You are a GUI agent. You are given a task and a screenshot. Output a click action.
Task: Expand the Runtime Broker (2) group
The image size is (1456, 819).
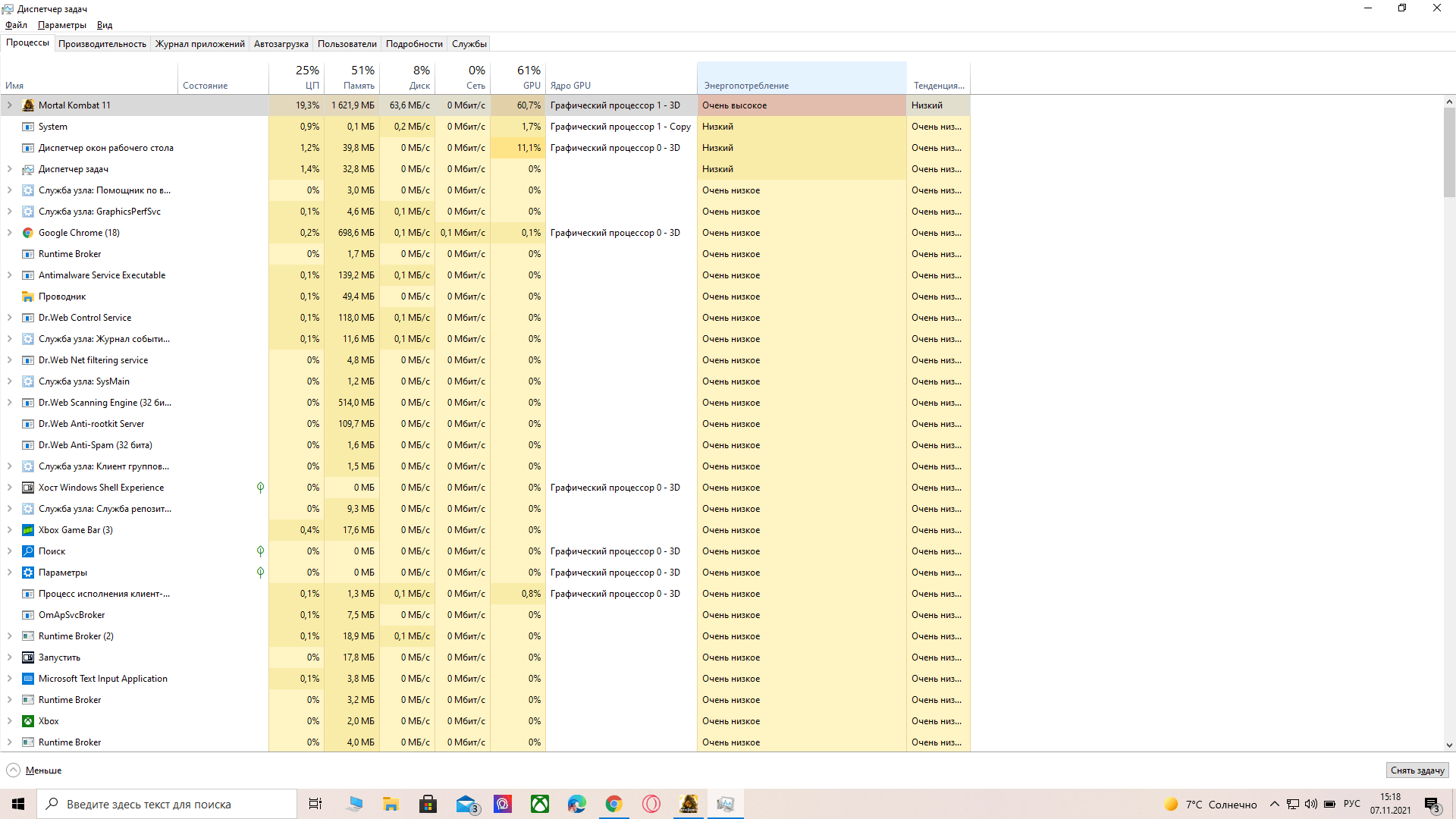coord(10,636)
